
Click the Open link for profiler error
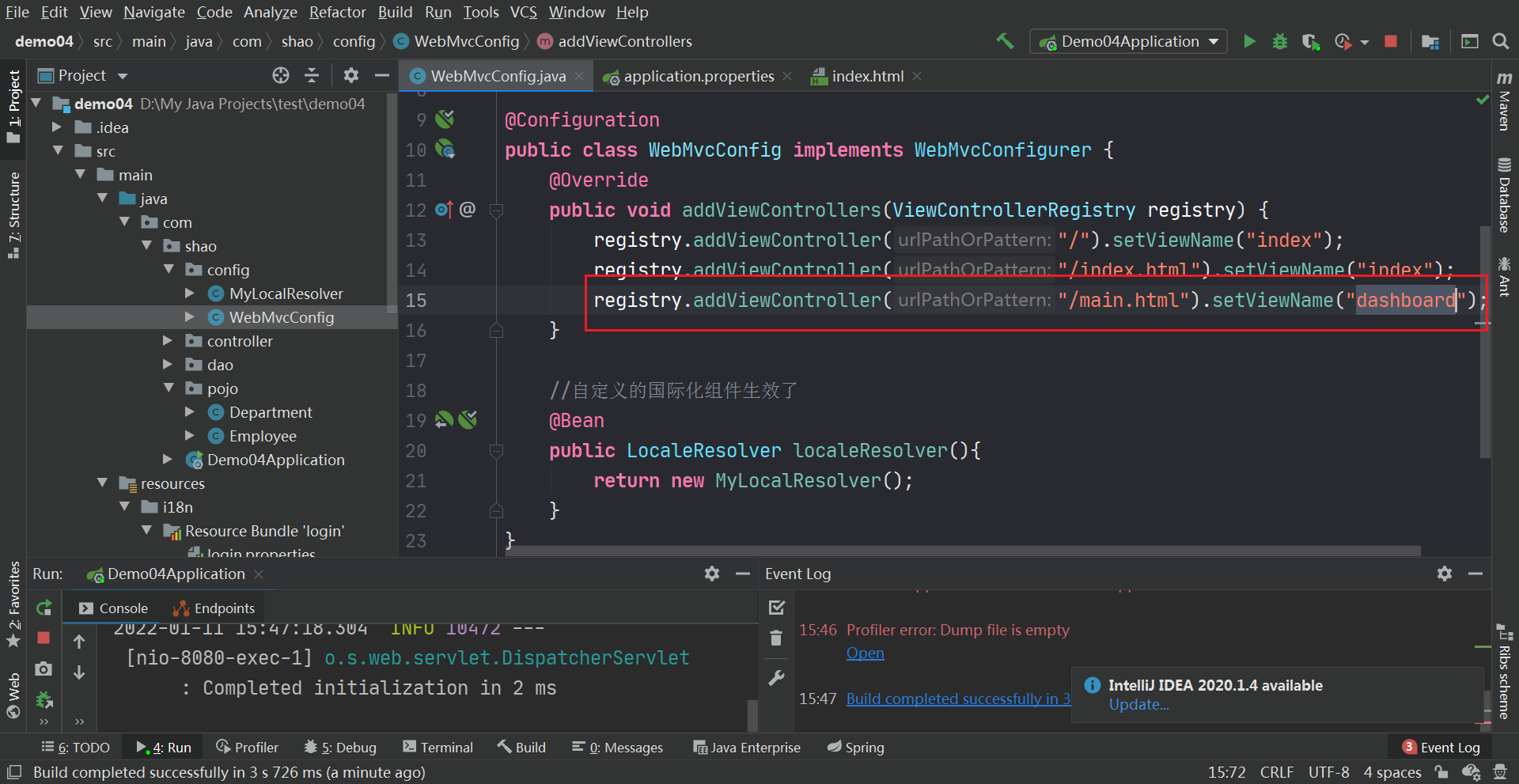pyautogui.click(x=866, y=653)
